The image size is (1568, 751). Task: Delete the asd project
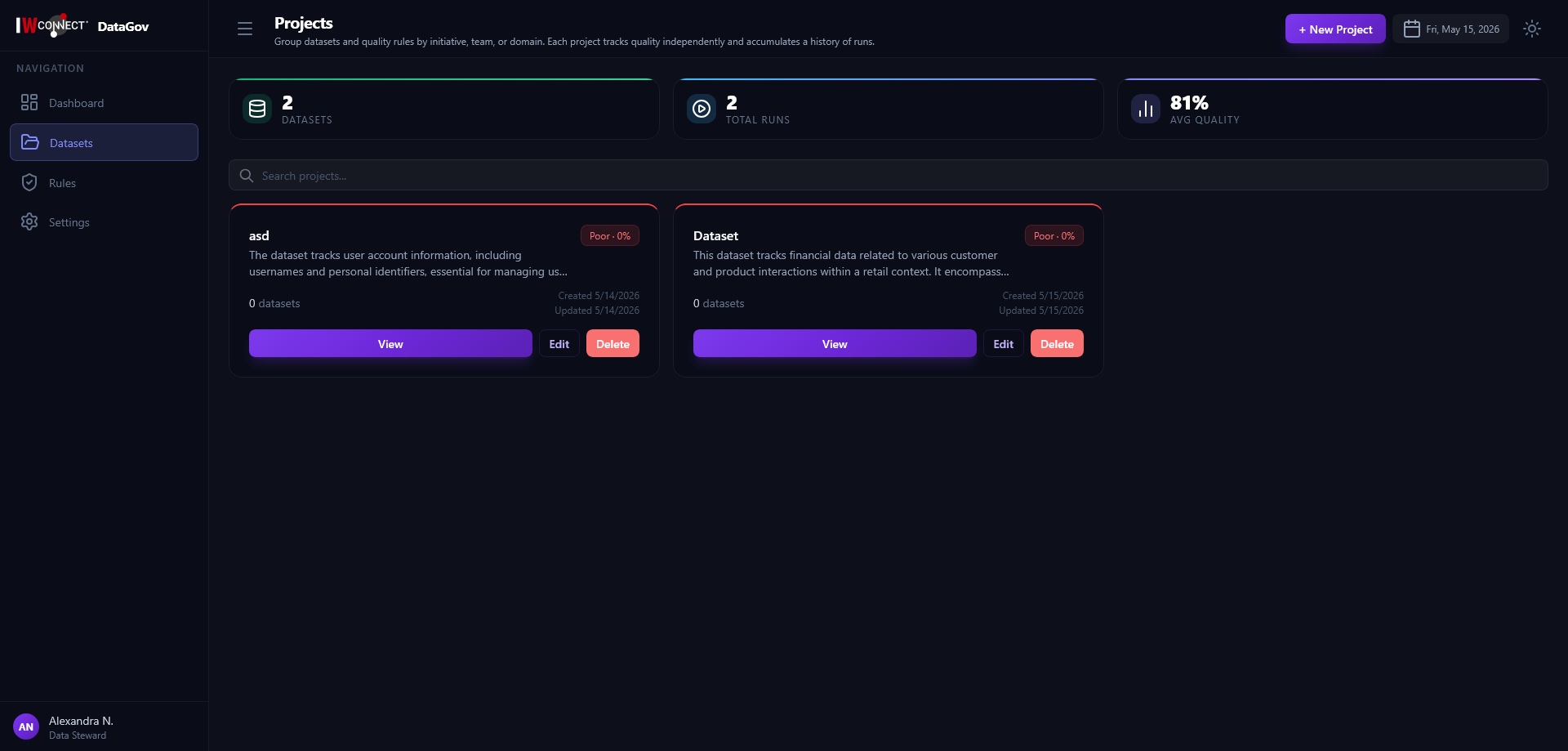(x=612, y=343)
